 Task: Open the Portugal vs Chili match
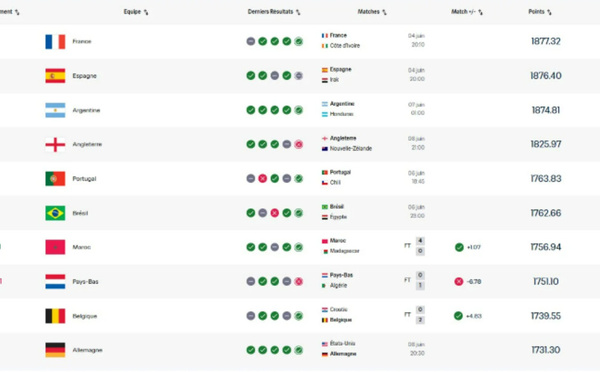click(373, 178)
